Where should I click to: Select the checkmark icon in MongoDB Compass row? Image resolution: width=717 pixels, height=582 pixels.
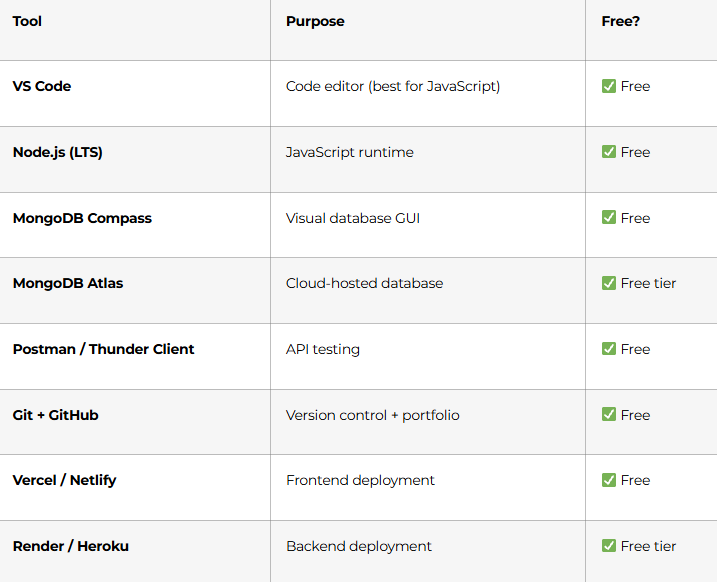(x=609, y=218)
